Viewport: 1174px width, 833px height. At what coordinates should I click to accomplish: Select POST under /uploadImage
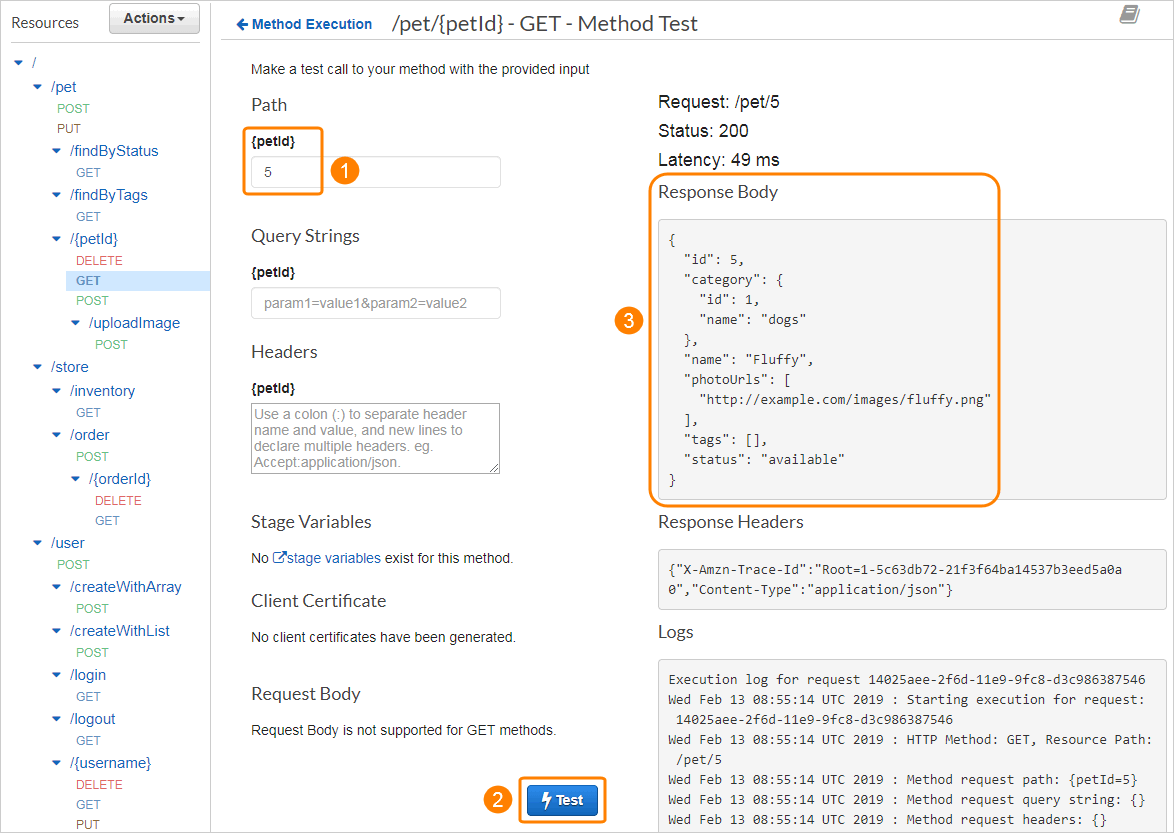tap(111, 344)
